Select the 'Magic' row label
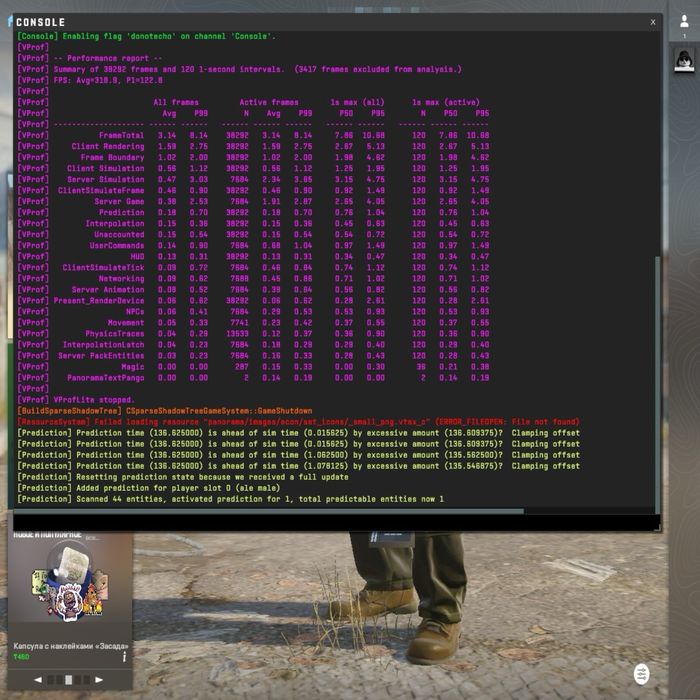The width and height of the screenshot is (700, 700). coord(133,367)
